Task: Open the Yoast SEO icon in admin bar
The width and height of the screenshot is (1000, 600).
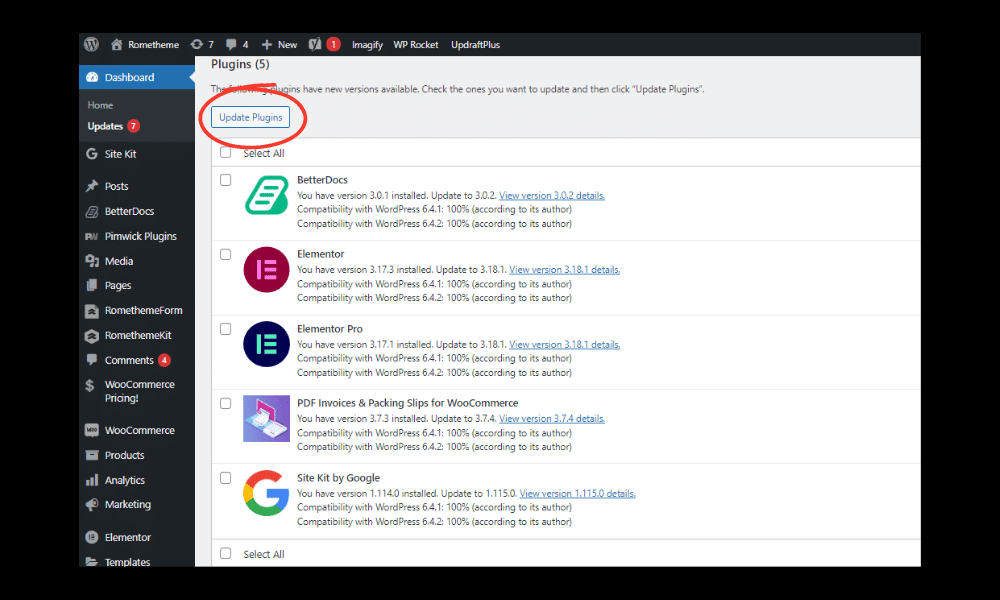Action: tap(314, 44)
